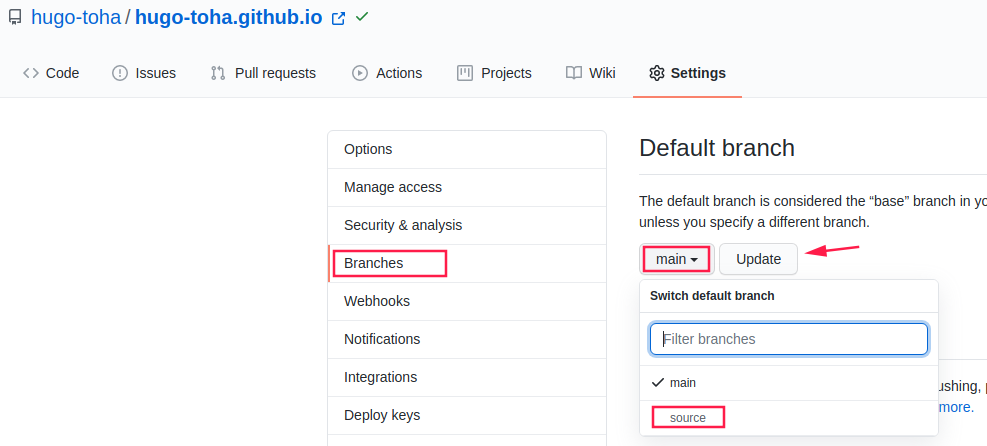
Task: Click the Settings gear icon
Action: click(x=657, y=73)
